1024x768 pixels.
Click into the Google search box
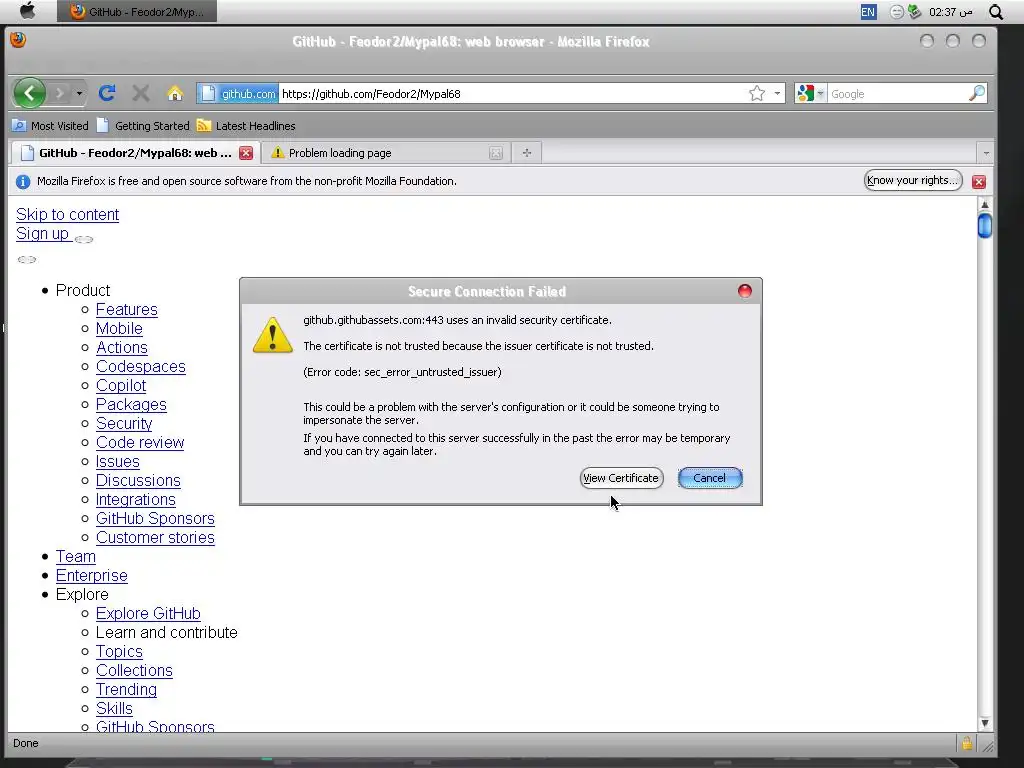tap(897, 93)
